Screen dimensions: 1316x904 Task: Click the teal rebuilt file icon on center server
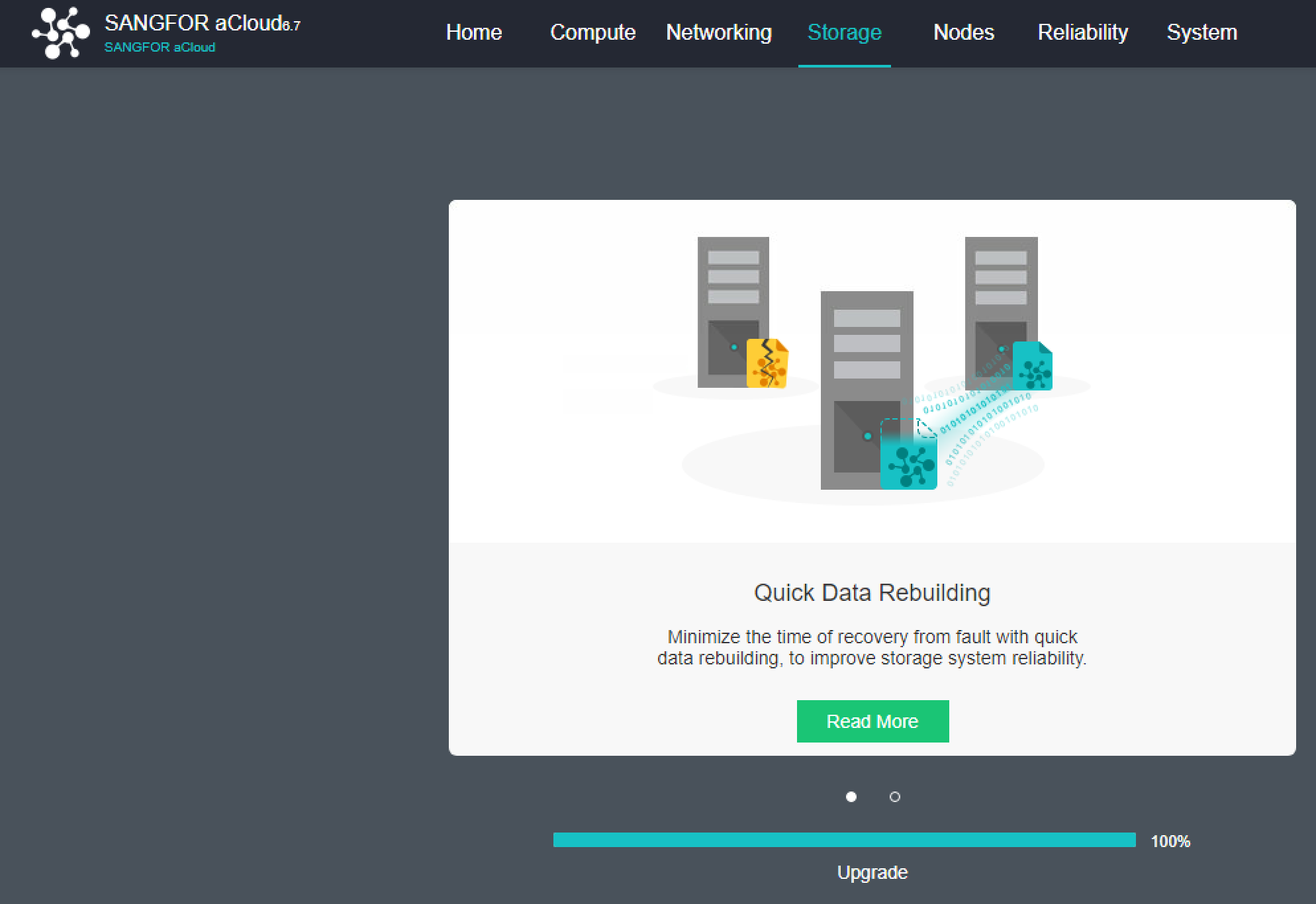tap(908, 455)
